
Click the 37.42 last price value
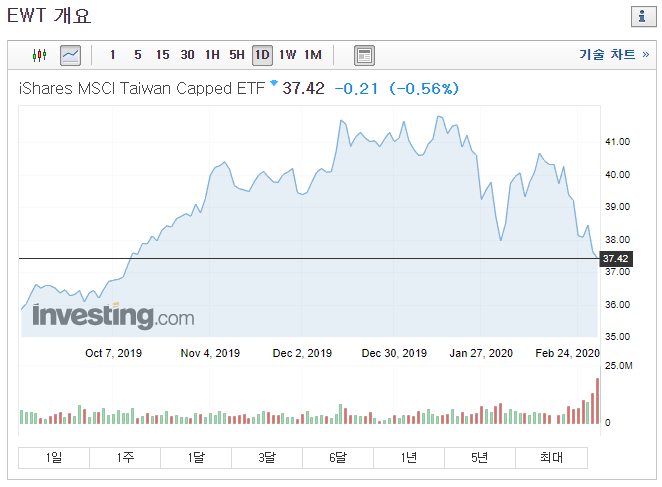pos(303,89)
